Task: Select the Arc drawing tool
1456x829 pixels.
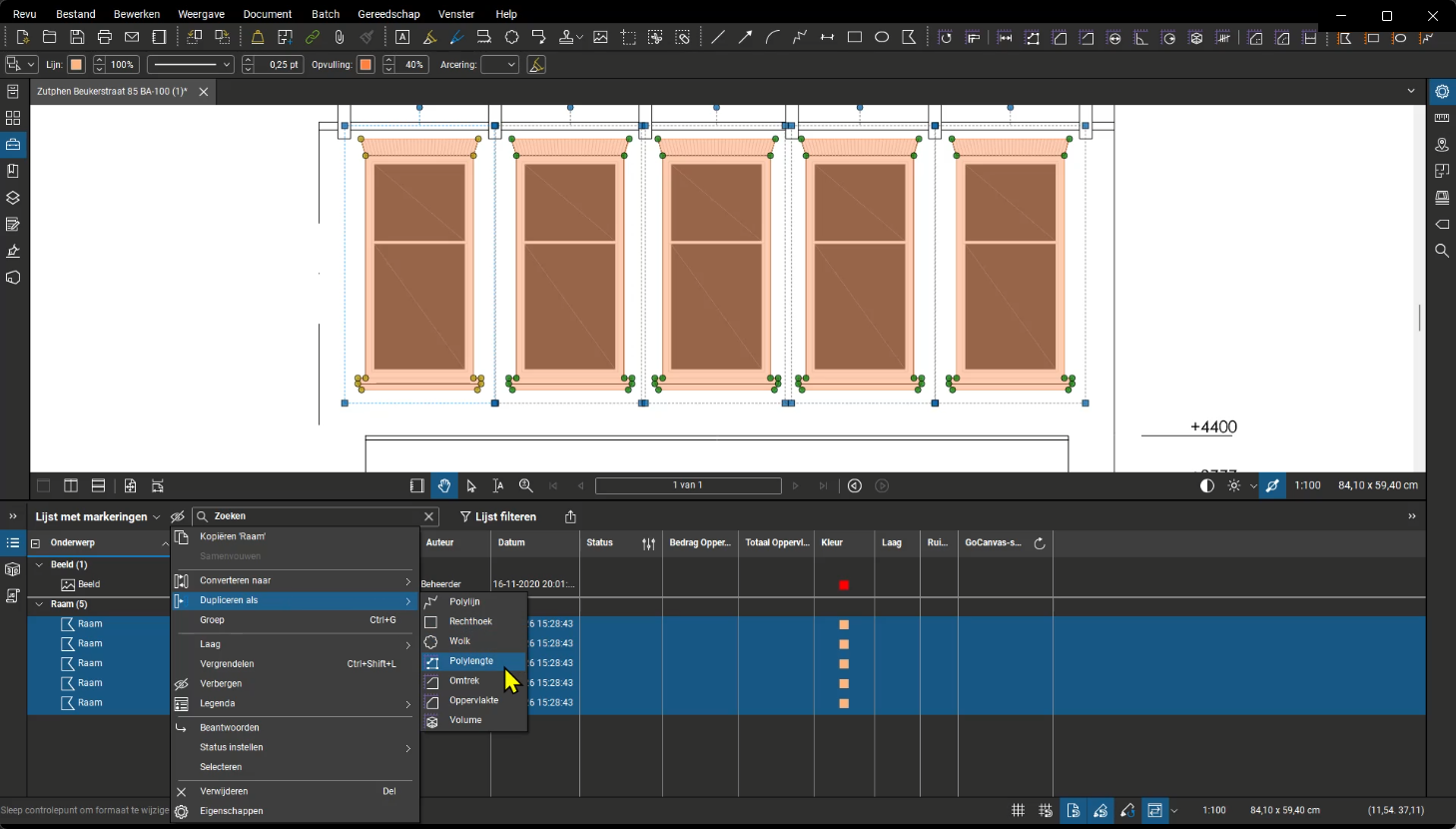Action: click(x=772, y=37)
